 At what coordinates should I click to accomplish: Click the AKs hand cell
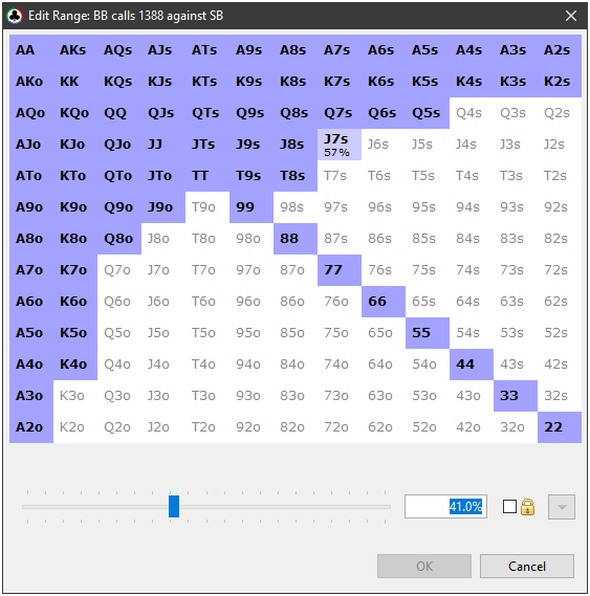click(75, 50)
